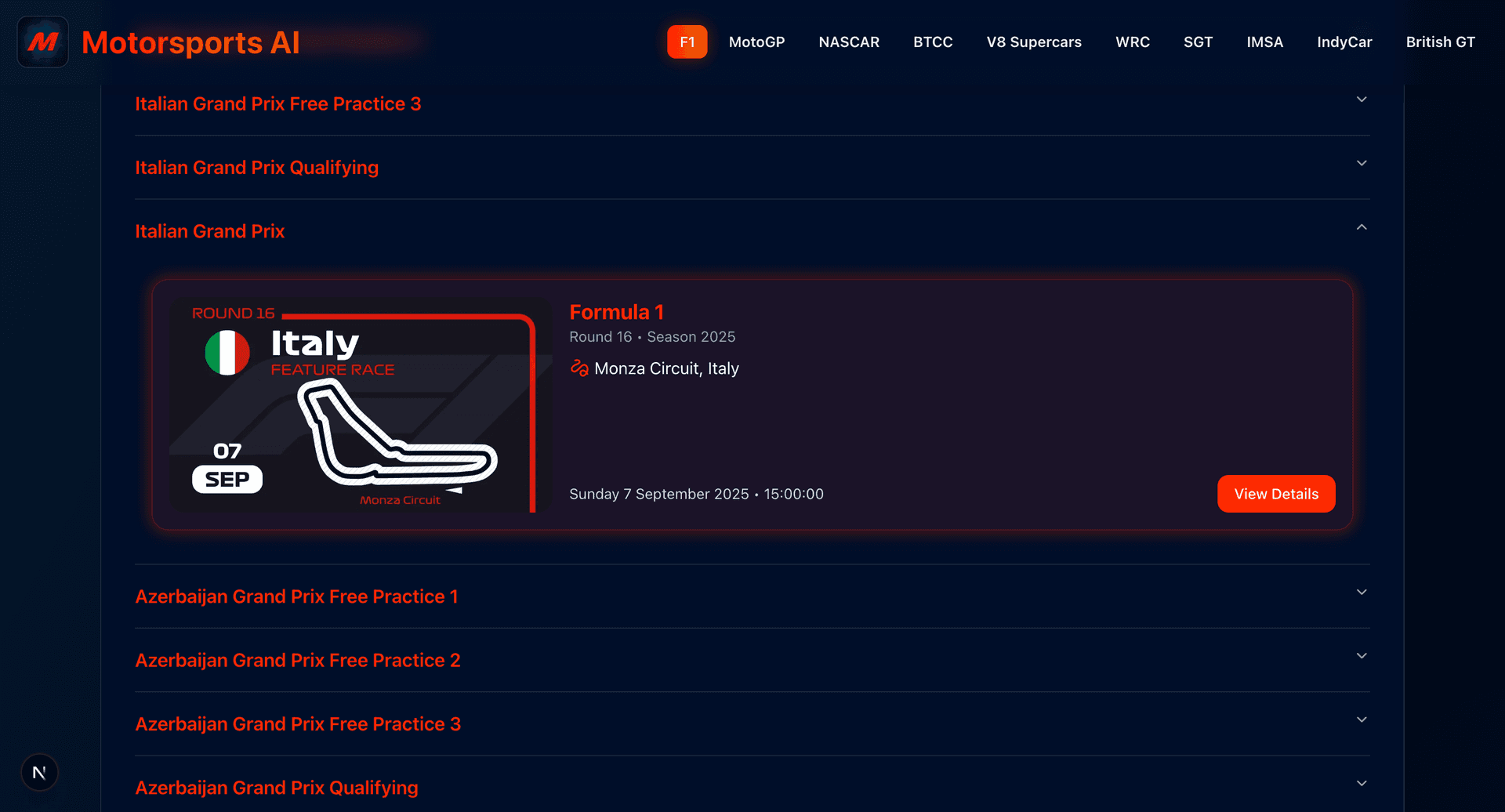Open Azerbaijan Grand Prix Qualifying heading
Screen dimensions: 1505x812
[277, 788]
